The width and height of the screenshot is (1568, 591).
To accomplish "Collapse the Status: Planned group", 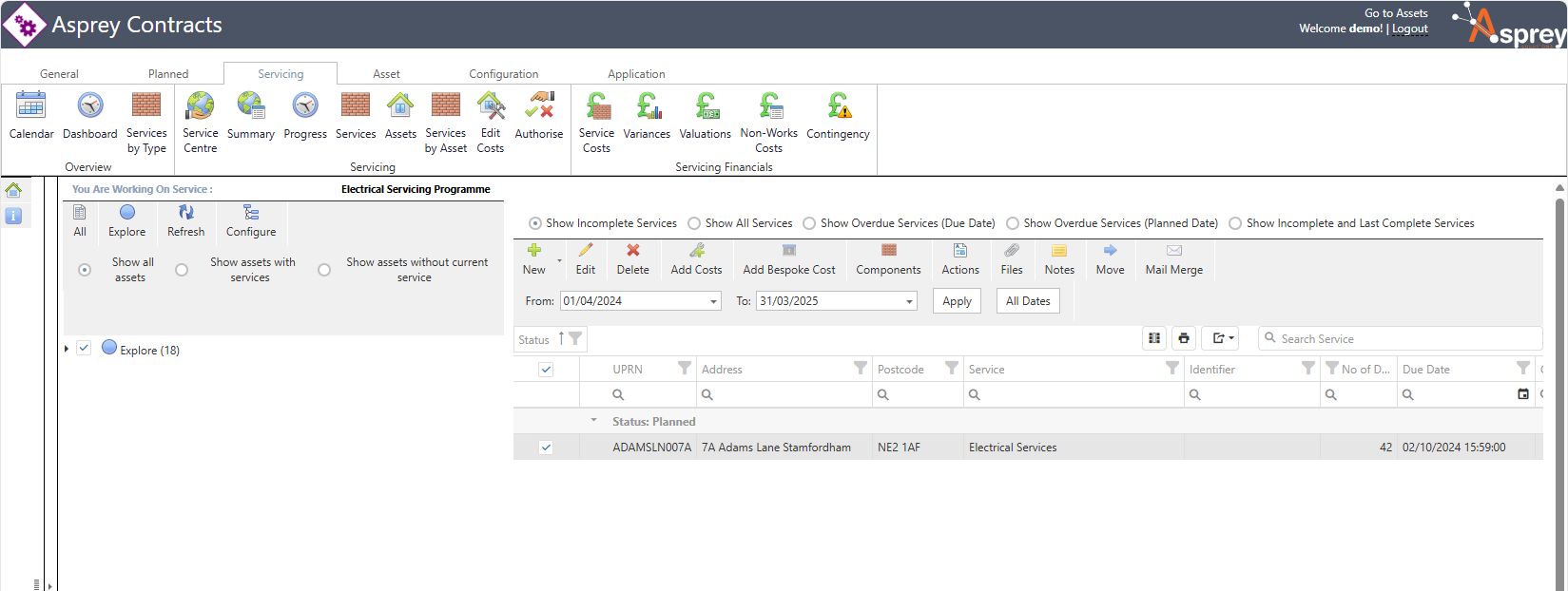I will 594,421.
